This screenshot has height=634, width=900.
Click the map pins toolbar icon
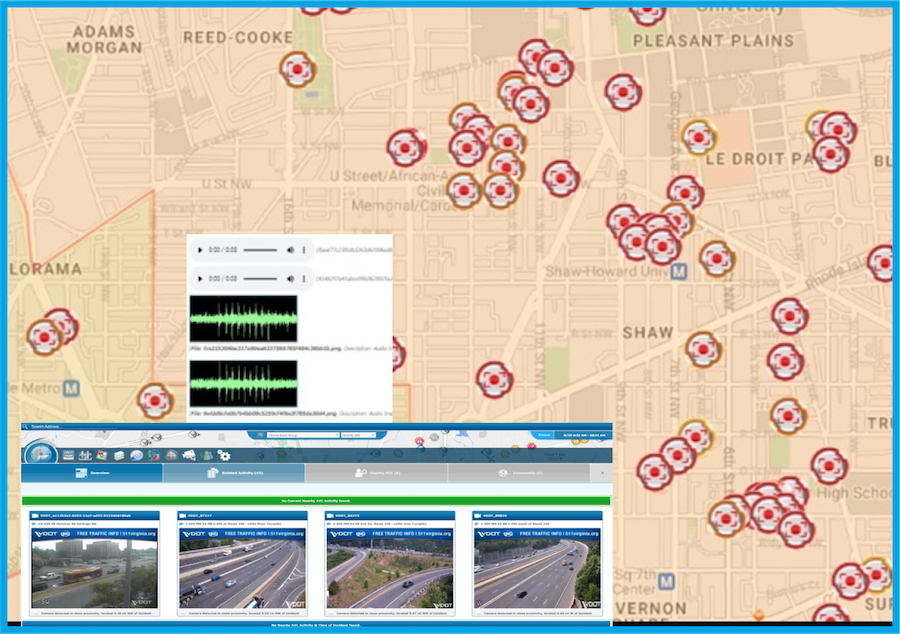[153, 456]
